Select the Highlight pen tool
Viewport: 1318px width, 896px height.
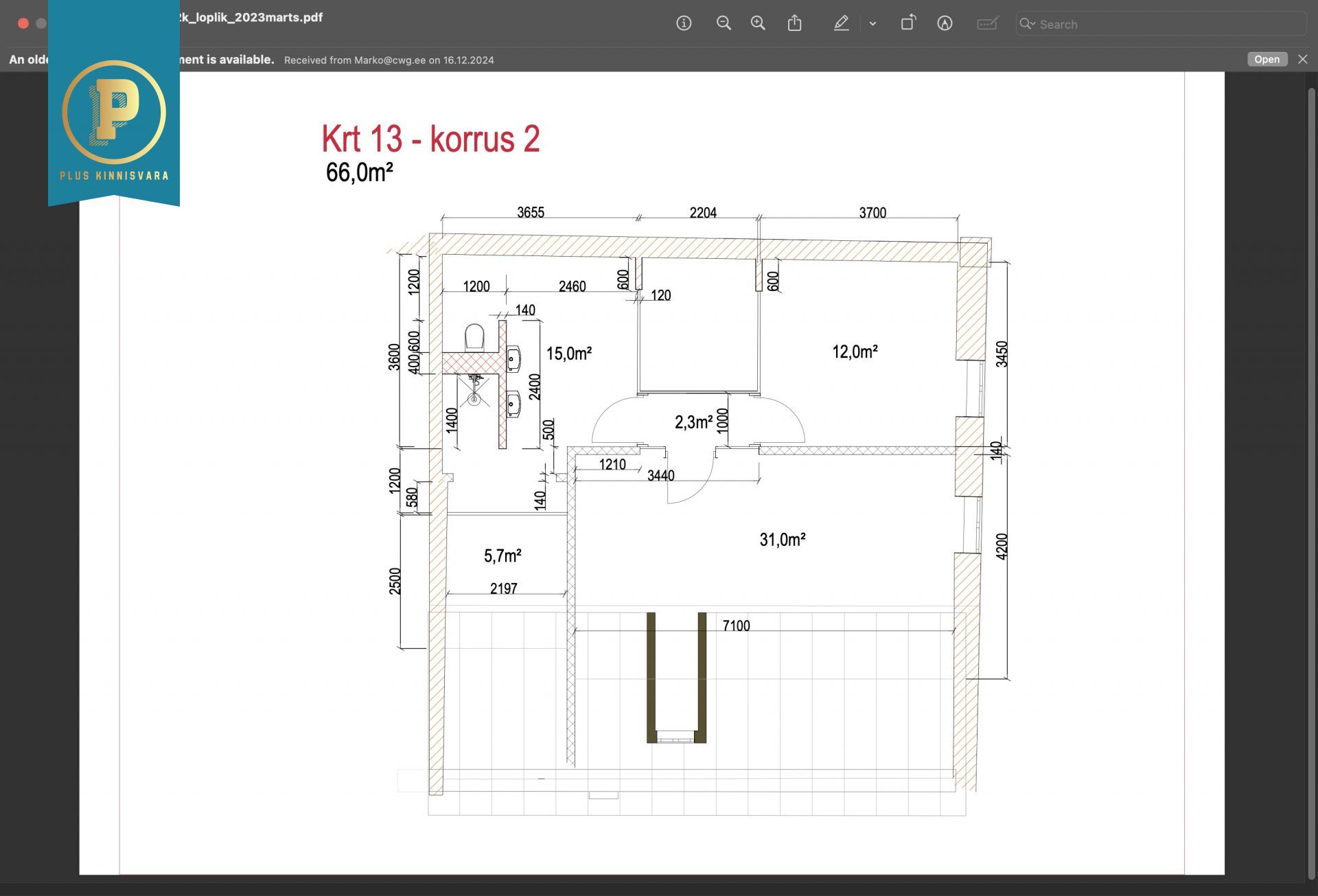pyautogui.click(x=841, y=23)
